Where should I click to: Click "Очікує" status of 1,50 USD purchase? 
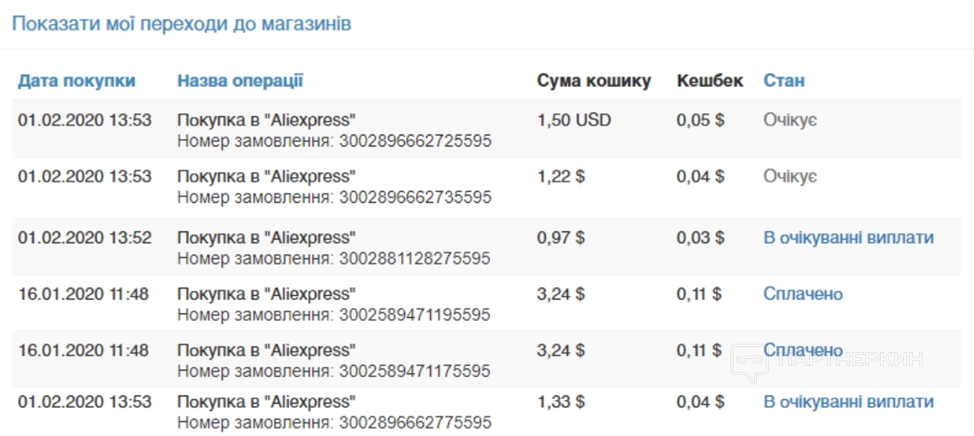click(790, 120)
